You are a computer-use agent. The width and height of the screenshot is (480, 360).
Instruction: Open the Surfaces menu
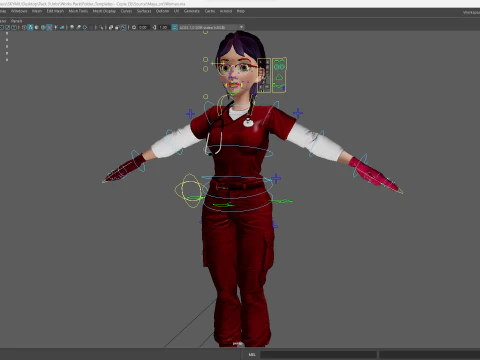pyautogui.click(x=144, y=11)
